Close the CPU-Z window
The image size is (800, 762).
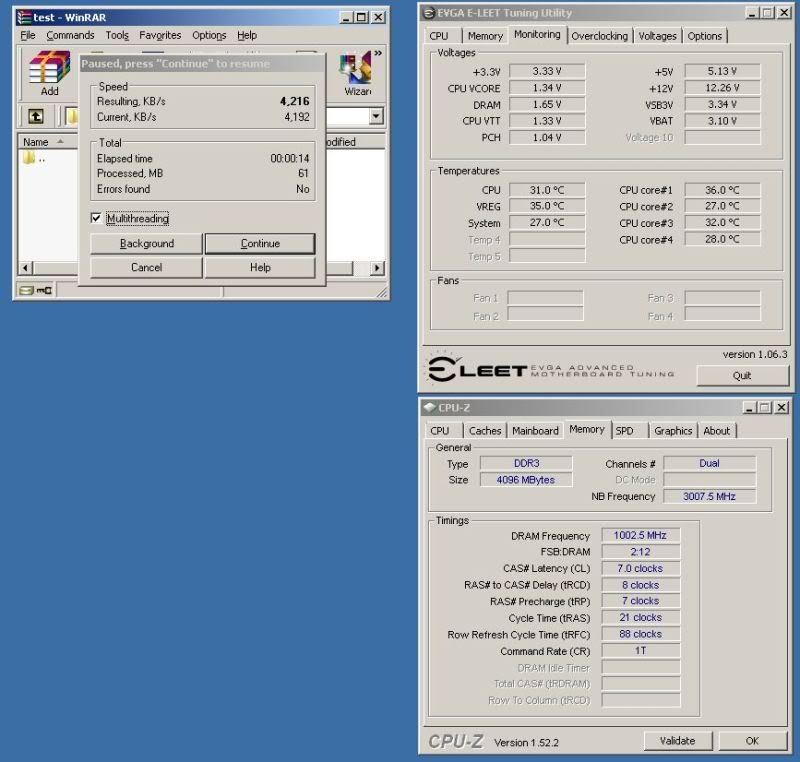coord(781,408)
